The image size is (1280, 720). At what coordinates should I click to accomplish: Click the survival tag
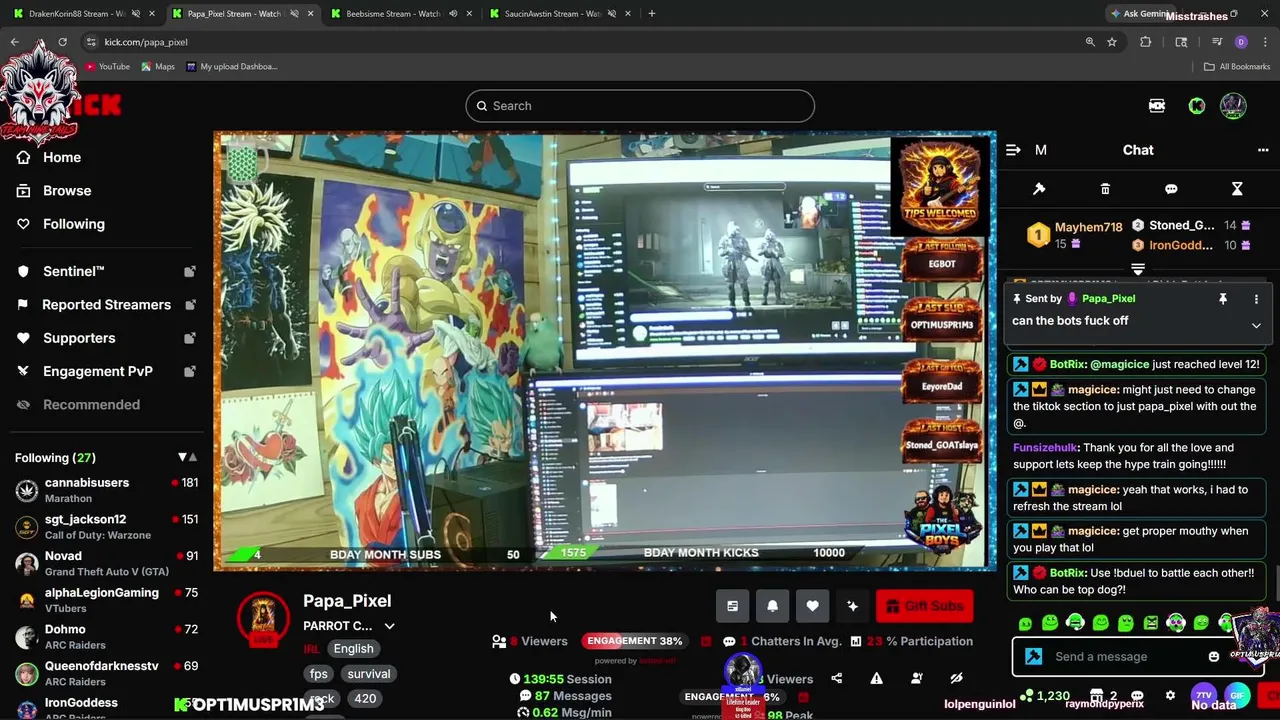point(370,674)
